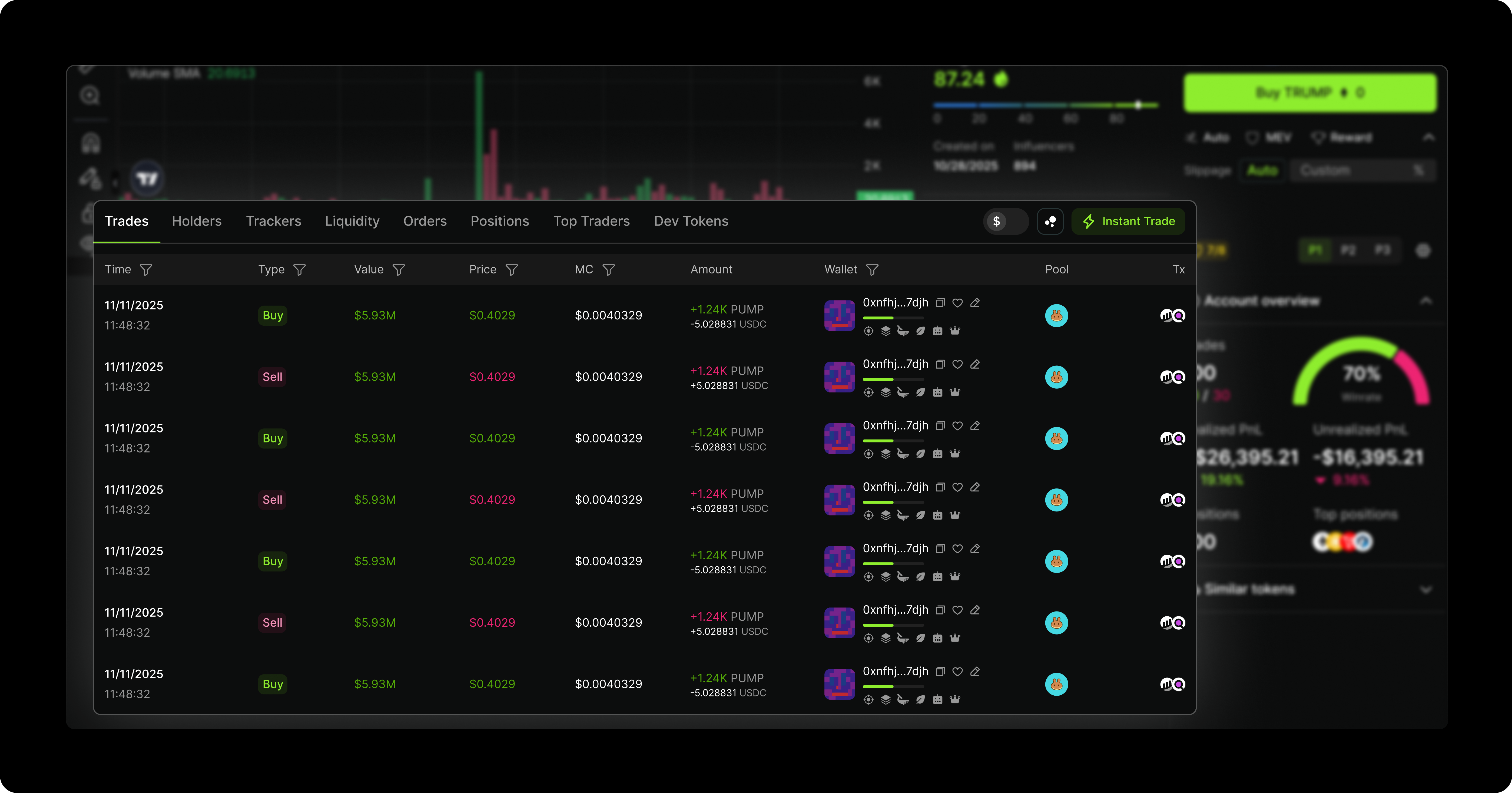Toggle the dollar currency switch
This screenshot has height=793, width=1512.
(x=1006, y=221)
